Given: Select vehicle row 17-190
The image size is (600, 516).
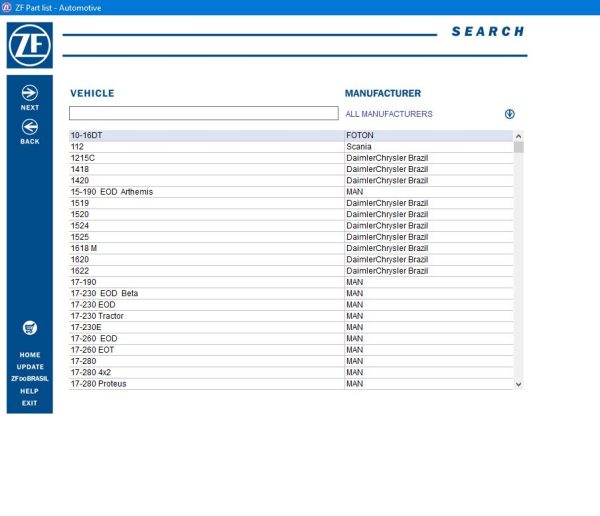Looking at the screenshot, I should click(x=291, y=282).
